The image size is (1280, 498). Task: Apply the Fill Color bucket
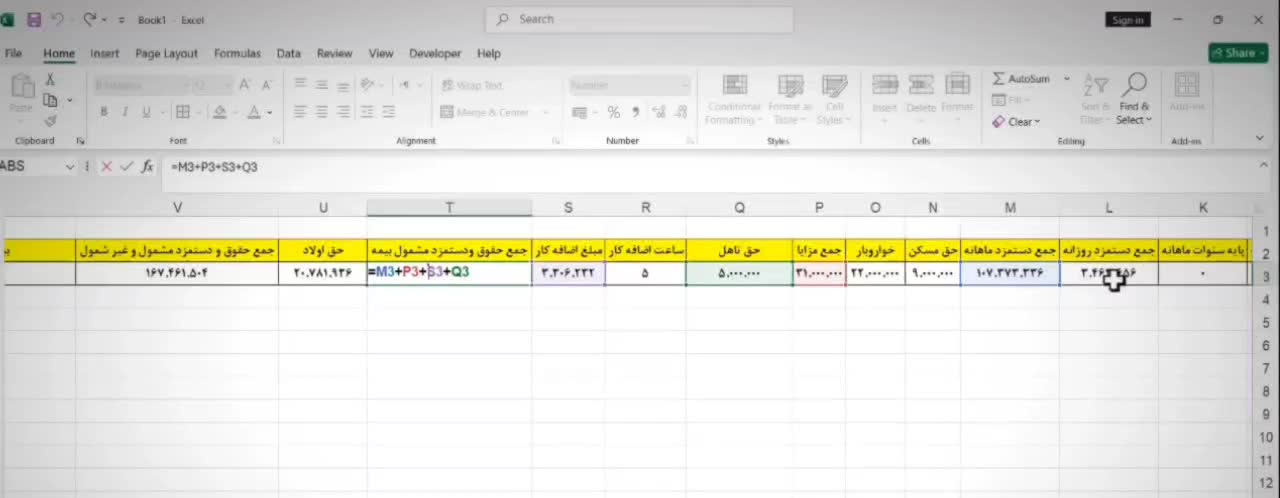pyautogui.click(x=219, y=112)
